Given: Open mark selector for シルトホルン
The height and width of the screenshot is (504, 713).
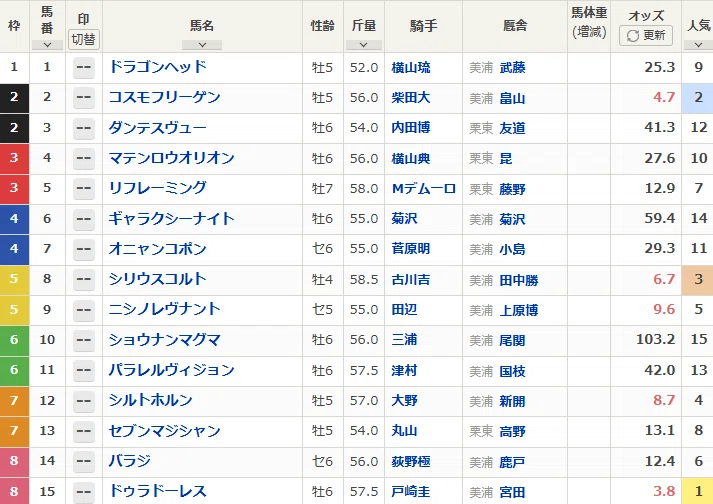Looking at the screenshot, I should coord(84,401).
